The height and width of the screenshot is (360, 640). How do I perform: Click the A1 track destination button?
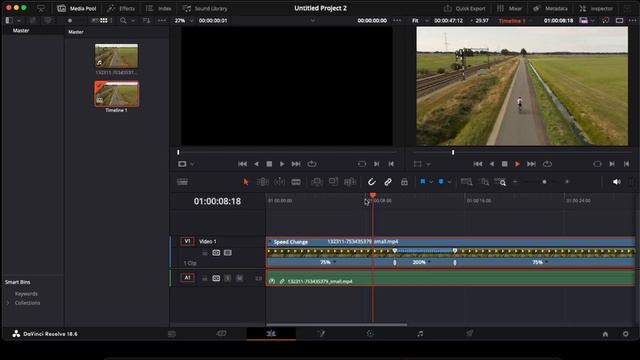point(187,278)
